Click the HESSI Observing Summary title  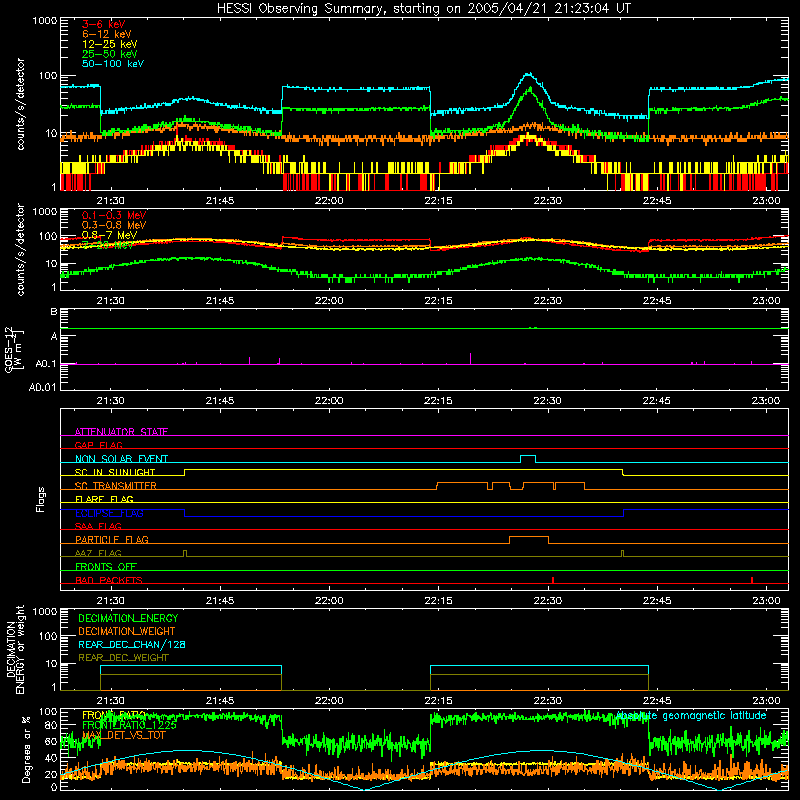(424, 9)
